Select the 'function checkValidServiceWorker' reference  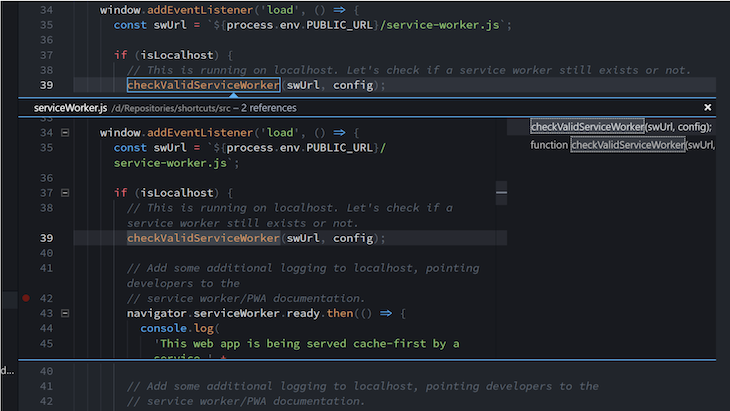pyautogui.click(x=622, y=145)
